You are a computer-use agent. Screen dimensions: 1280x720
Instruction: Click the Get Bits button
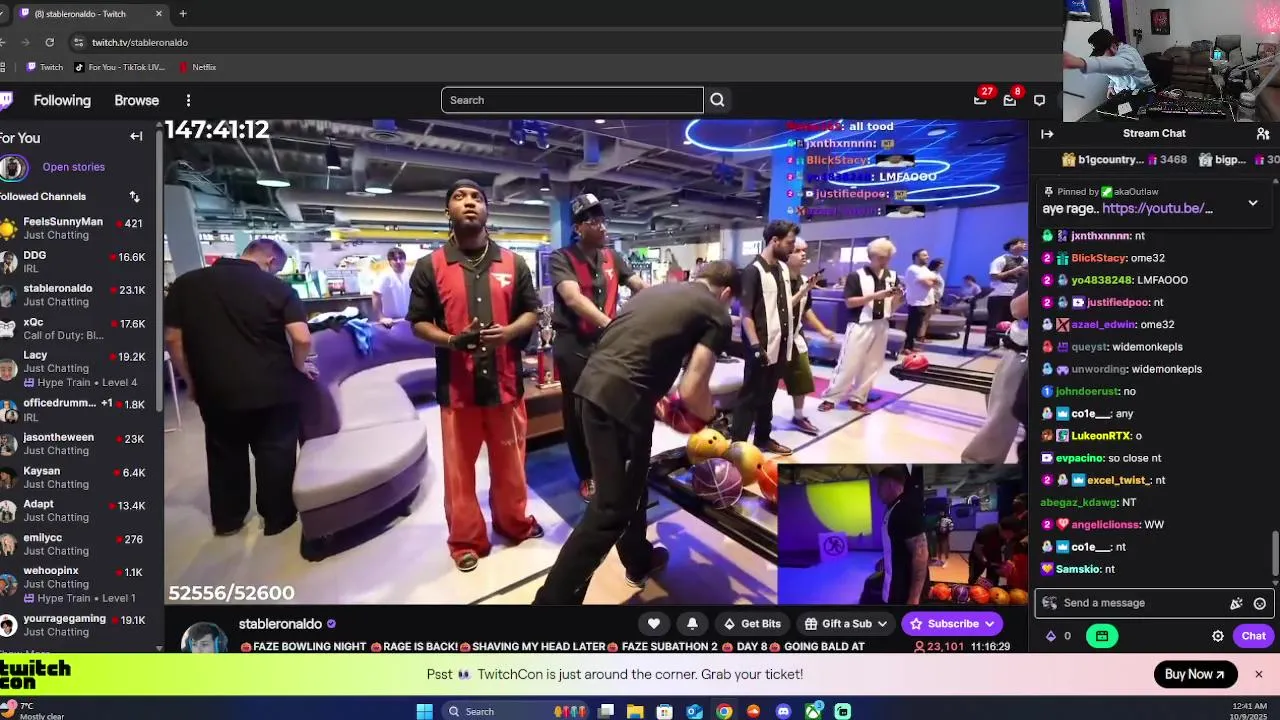[x=752, y=624]
